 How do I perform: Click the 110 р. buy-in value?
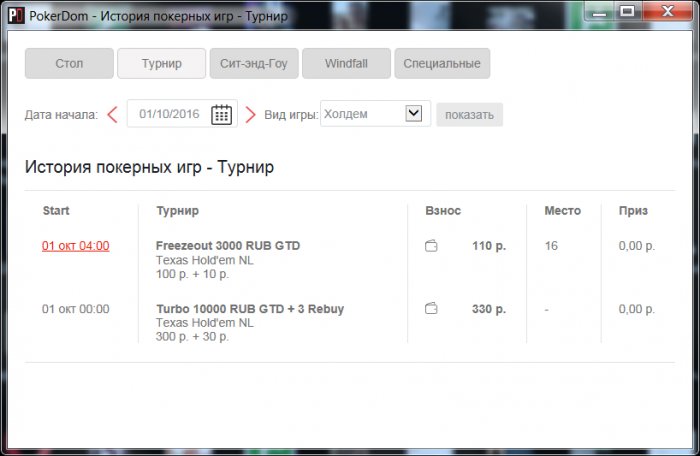(x=489, y=246)
